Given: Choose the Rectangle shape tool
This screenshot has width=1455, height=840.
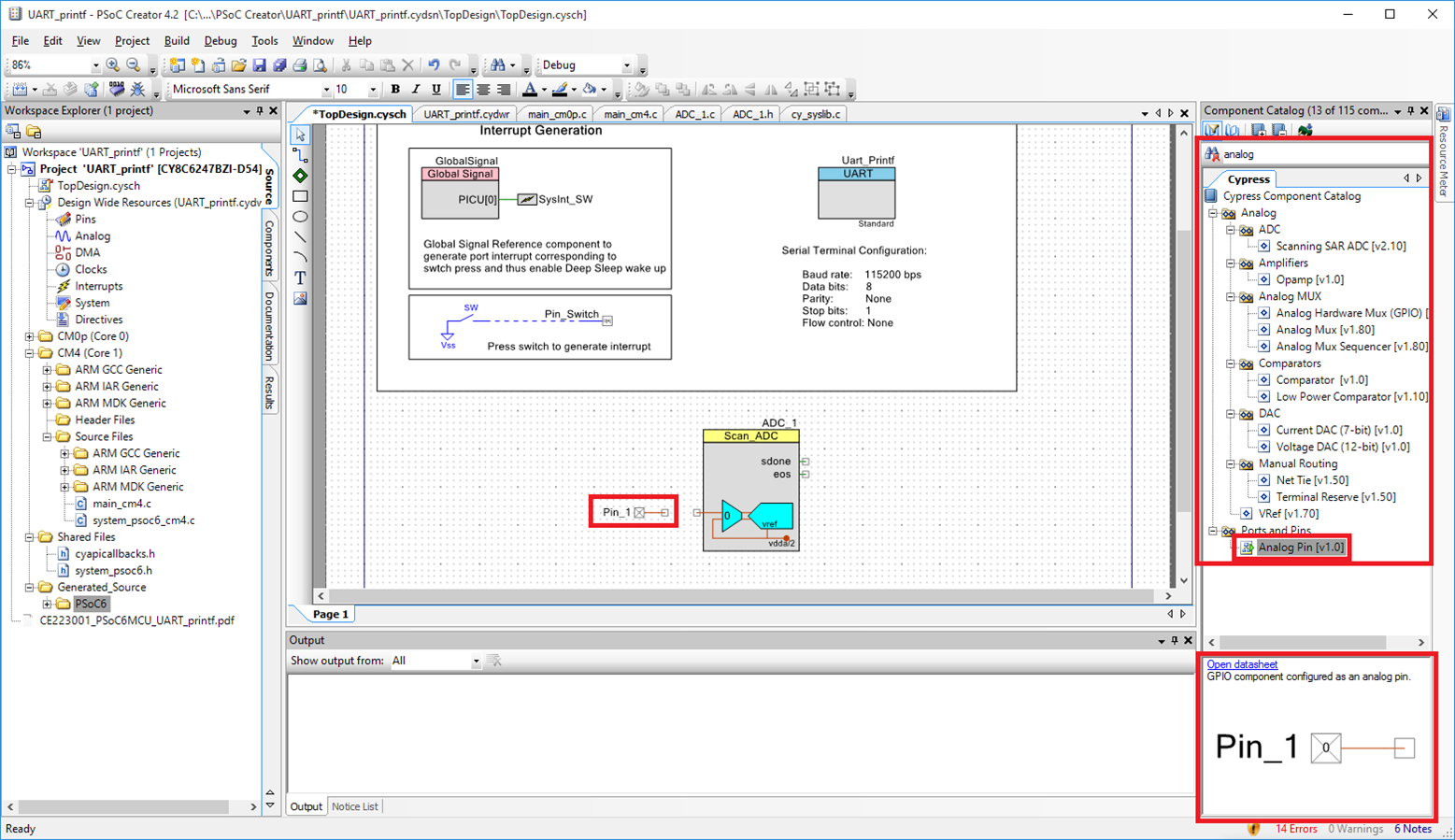Looking at the screenshot, I should pos(300,196).
